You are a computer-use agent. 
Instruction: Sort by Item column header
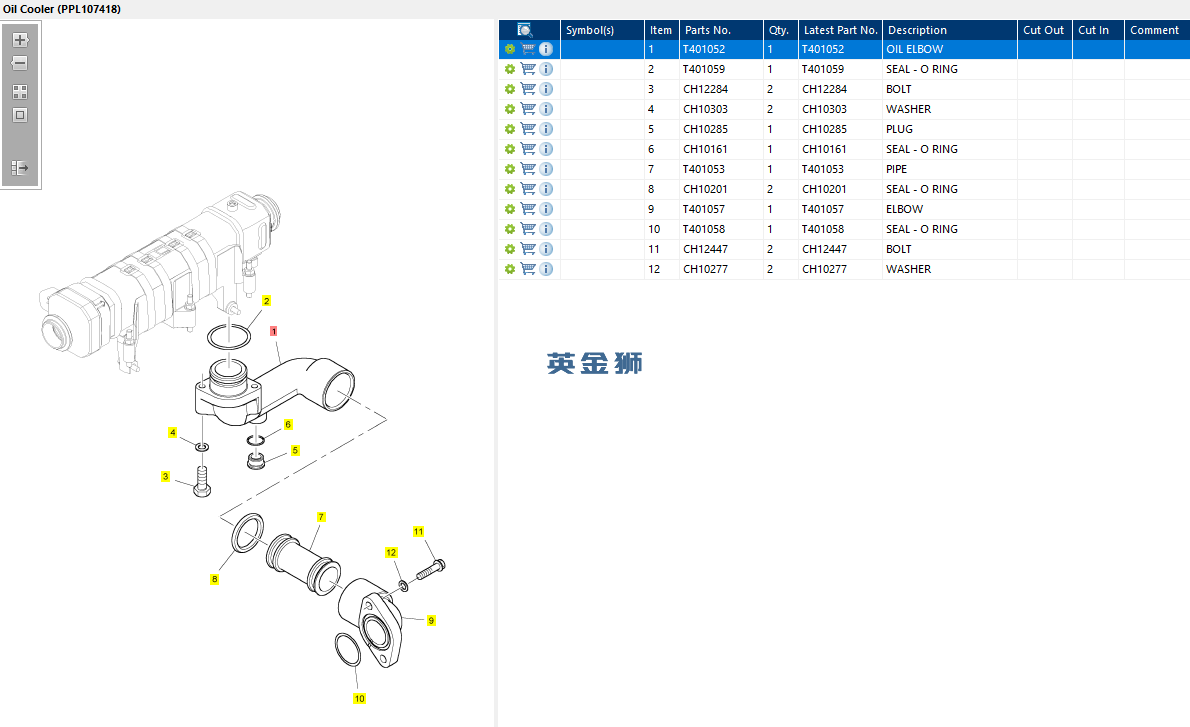click(661, 30)
